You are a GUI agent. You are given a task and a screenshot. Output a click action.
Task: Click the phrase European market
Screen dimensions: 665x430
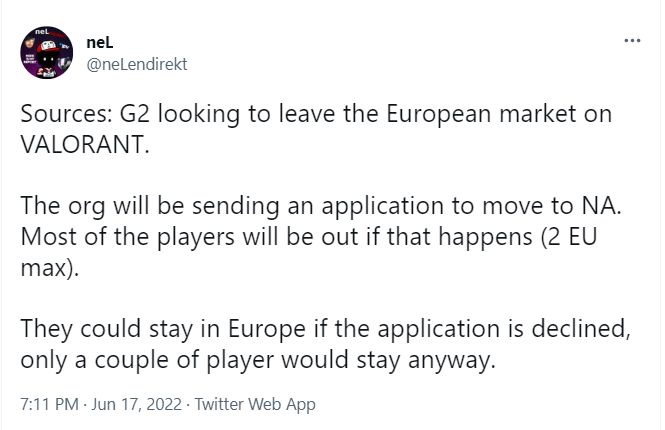[481, 114]
